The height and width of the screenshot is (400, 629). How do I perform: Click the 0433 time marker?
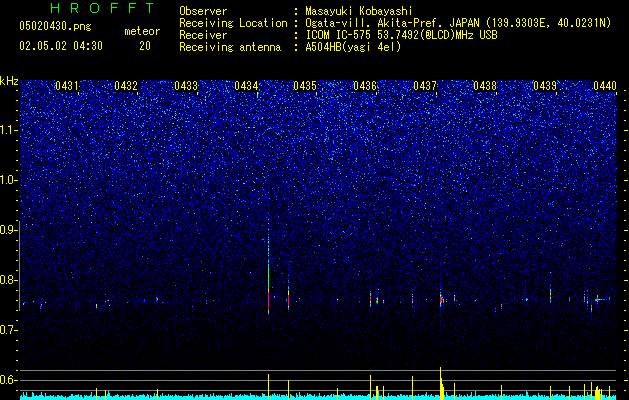(x=186, y=86)
